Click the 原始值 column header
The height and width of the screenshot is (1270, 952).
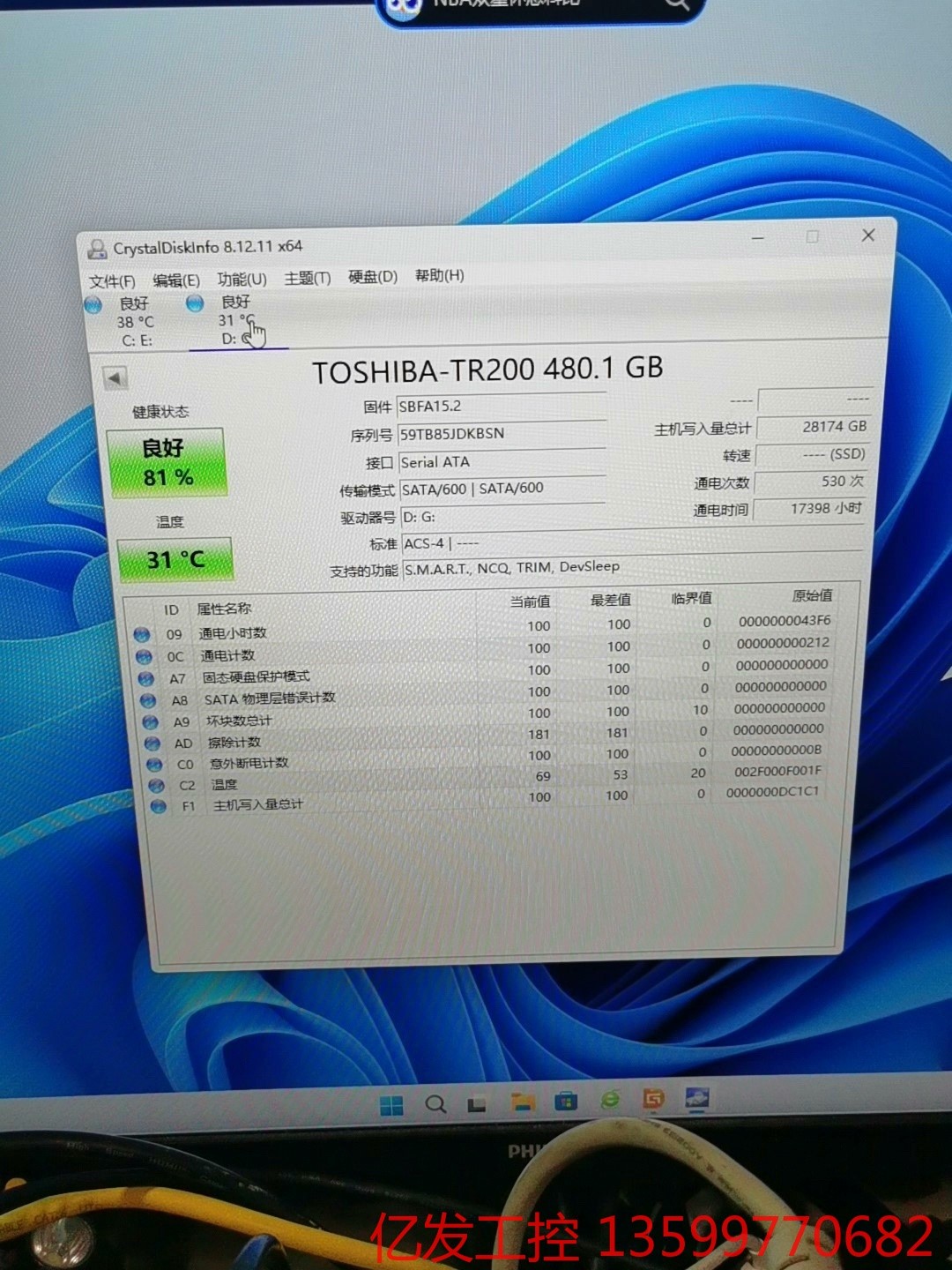(812, 595)
